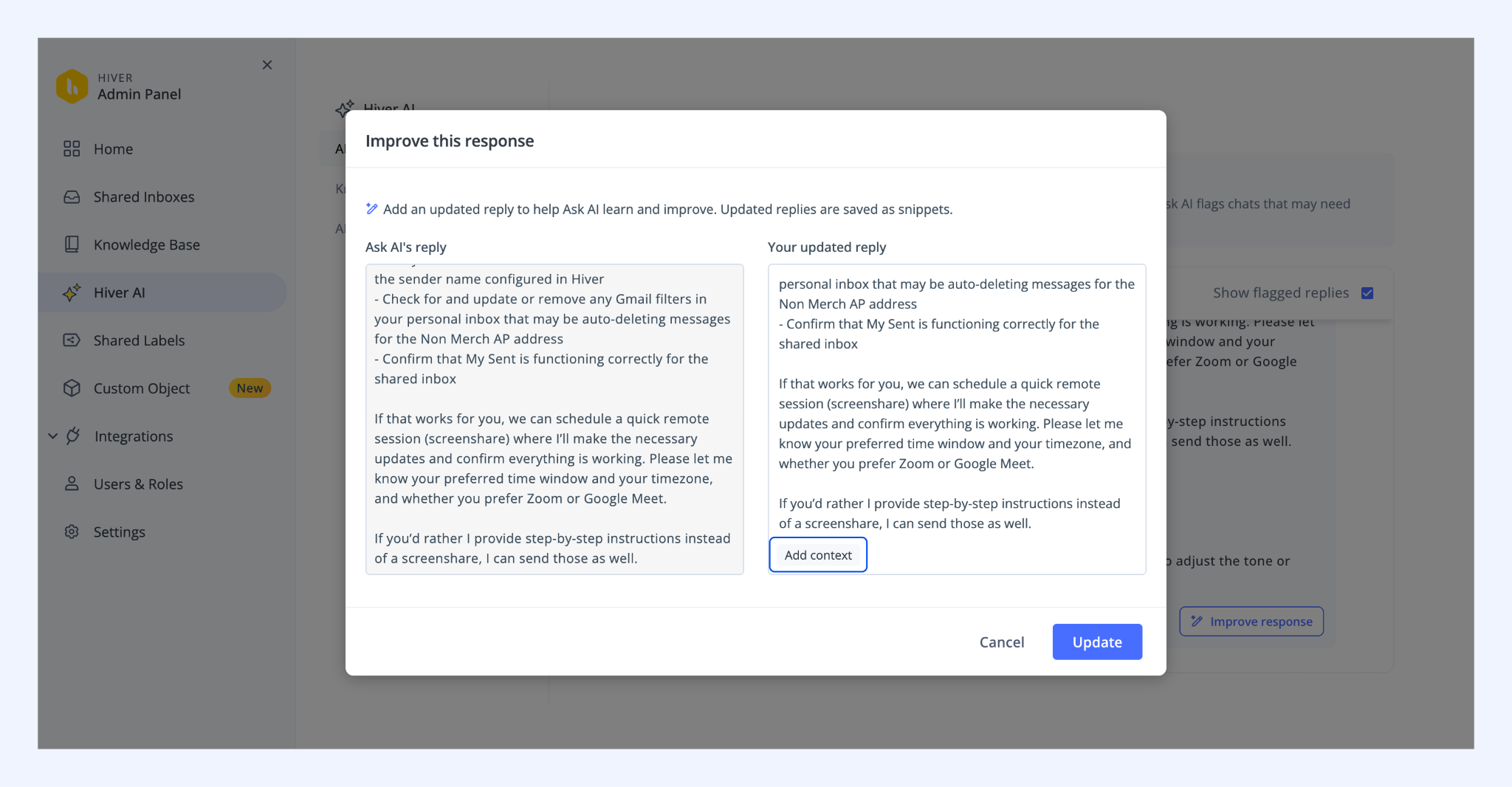Click the Integrations plug icon

[x=73, y=436]
